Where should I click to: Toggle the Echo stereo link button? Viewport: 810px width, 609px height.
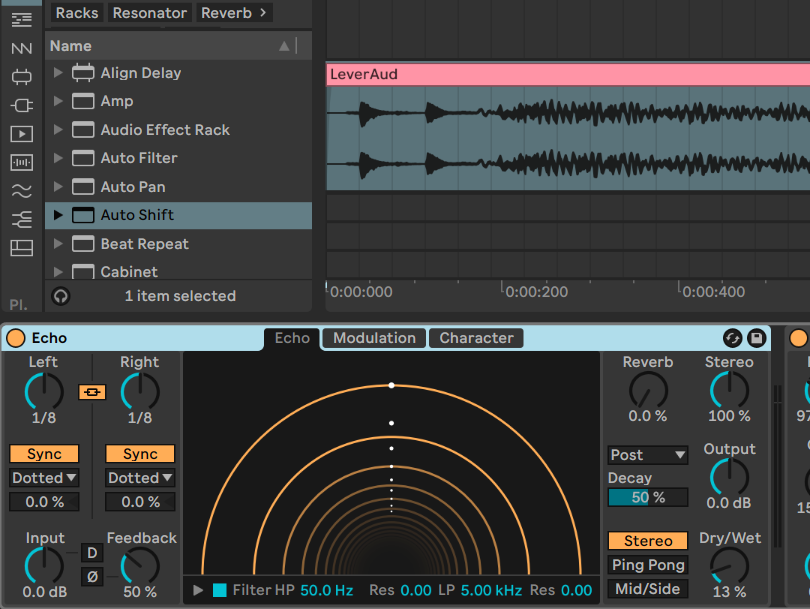pyautogui.click(x=92, y=392)
